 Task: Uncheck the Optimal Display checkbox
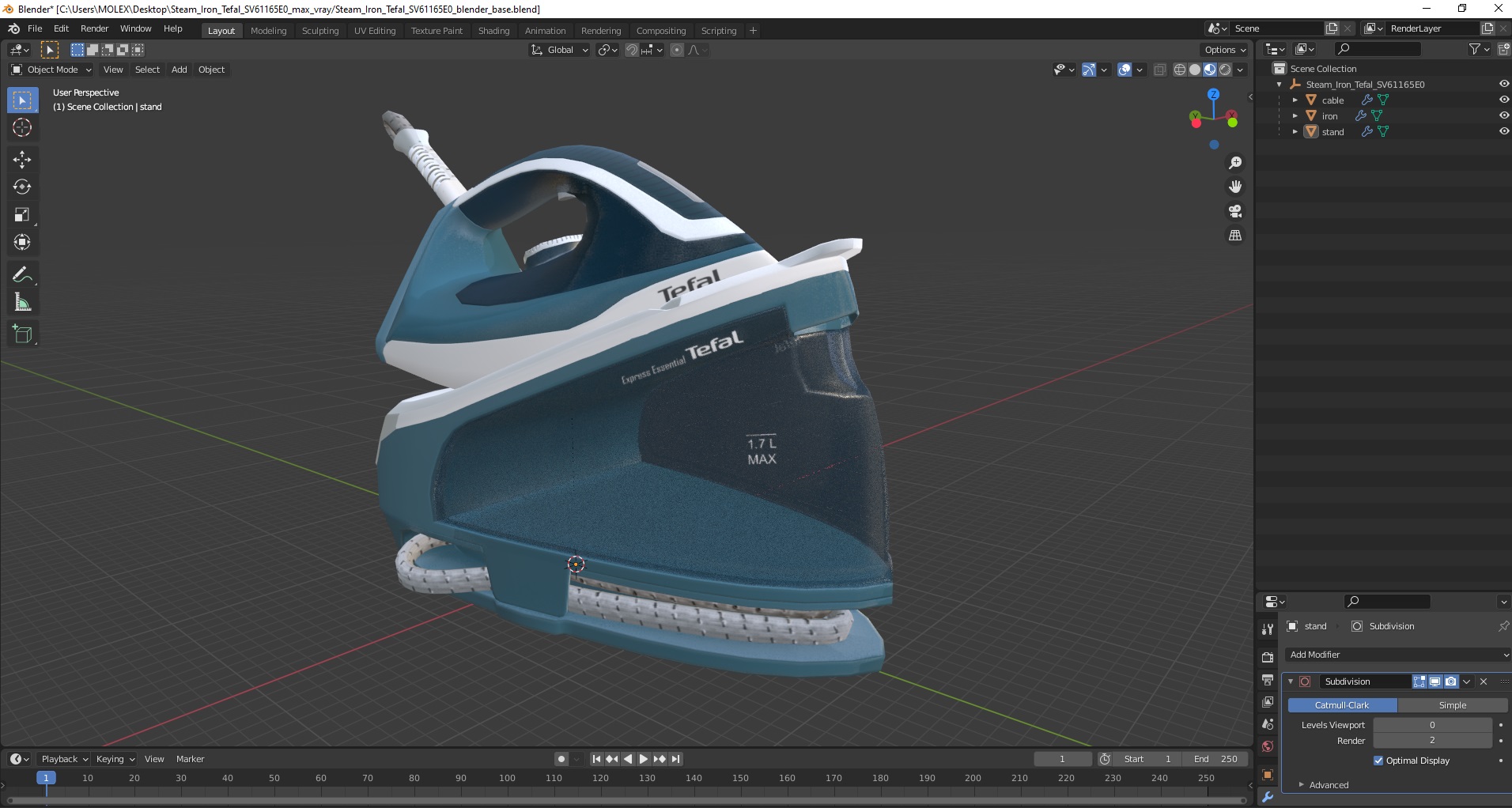(x=1379, y=761)
